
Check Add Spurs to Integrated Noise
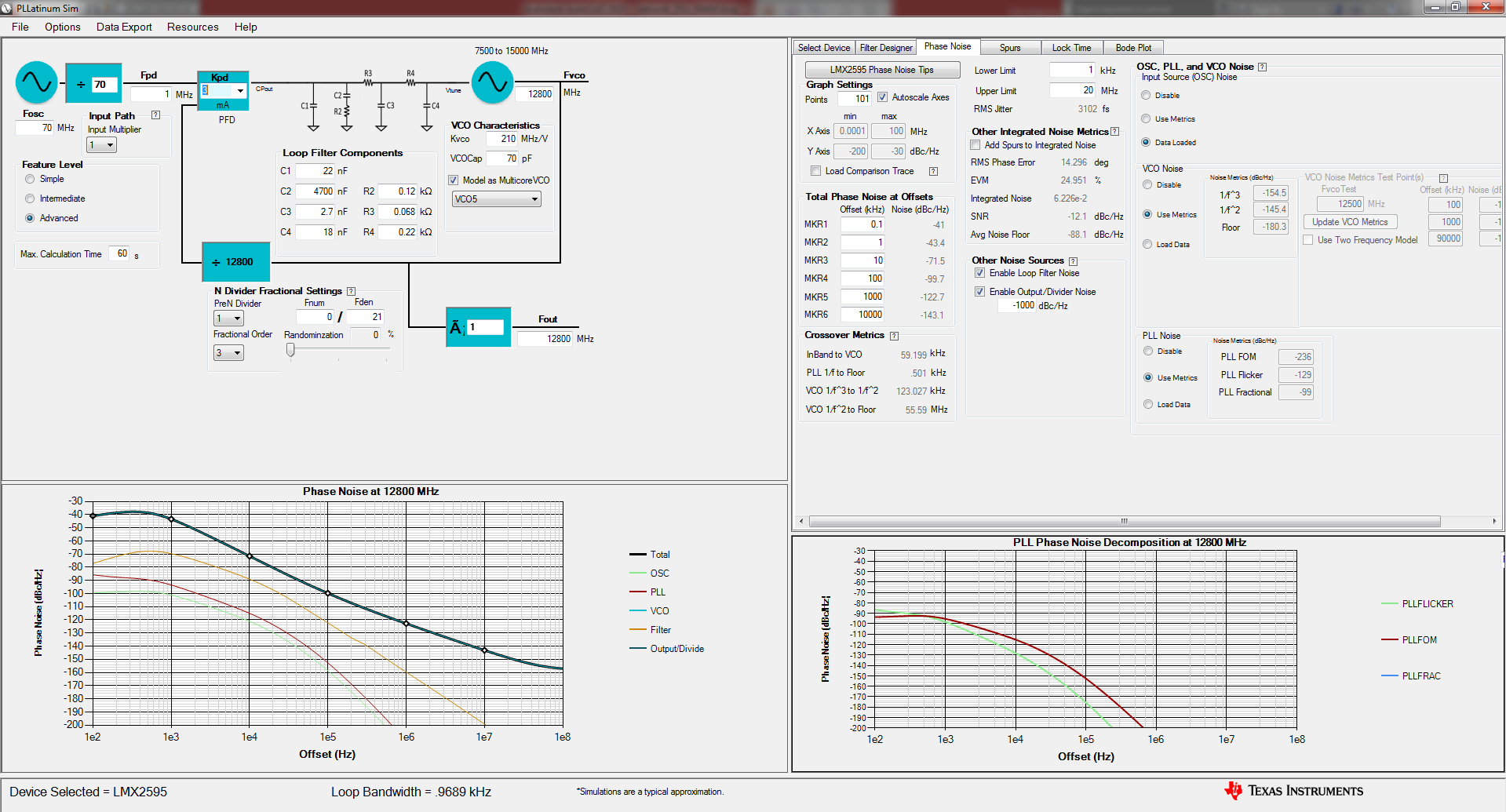tap(975, 145)
